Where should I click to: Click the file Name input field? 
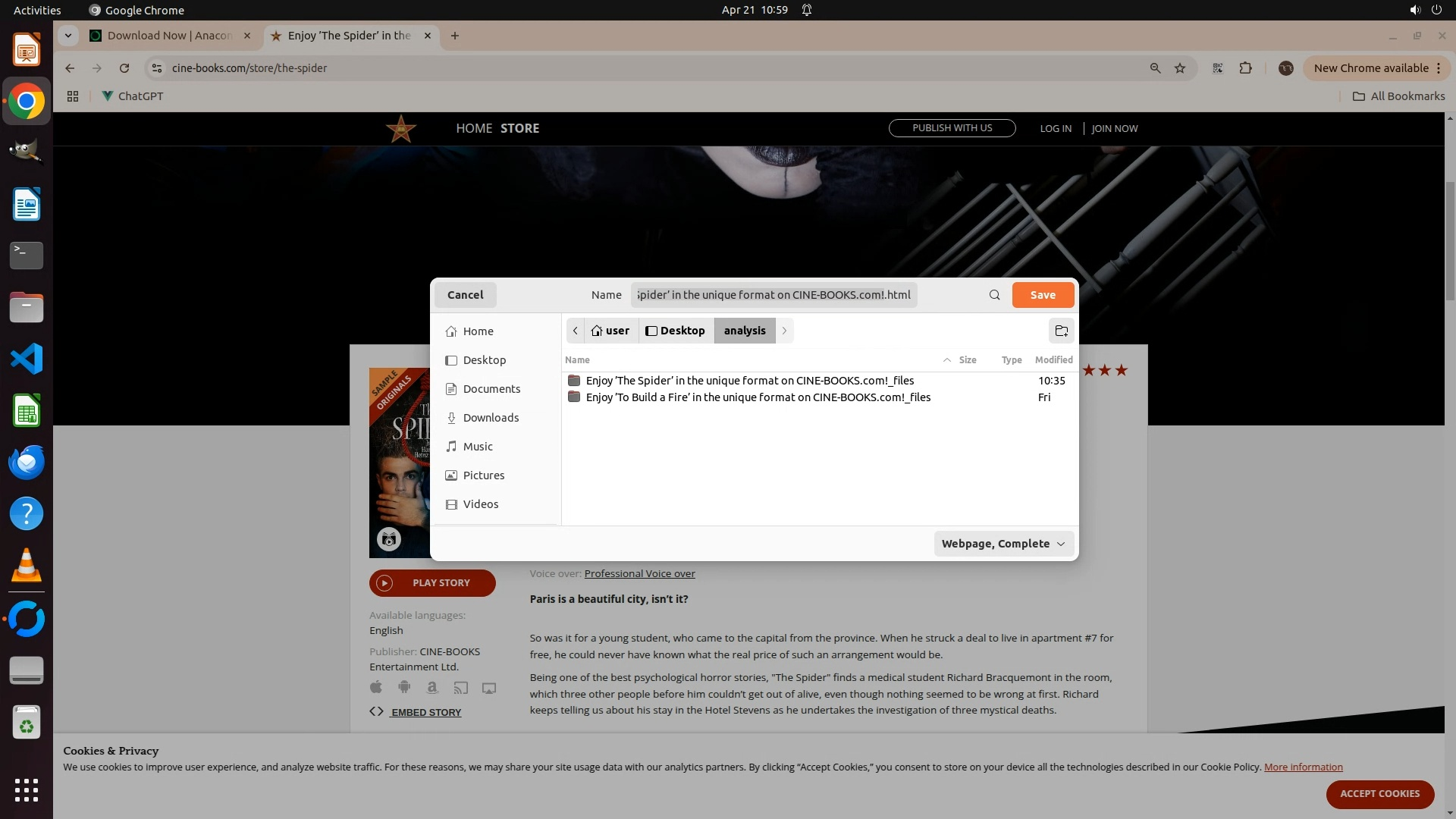coord(773,295)
